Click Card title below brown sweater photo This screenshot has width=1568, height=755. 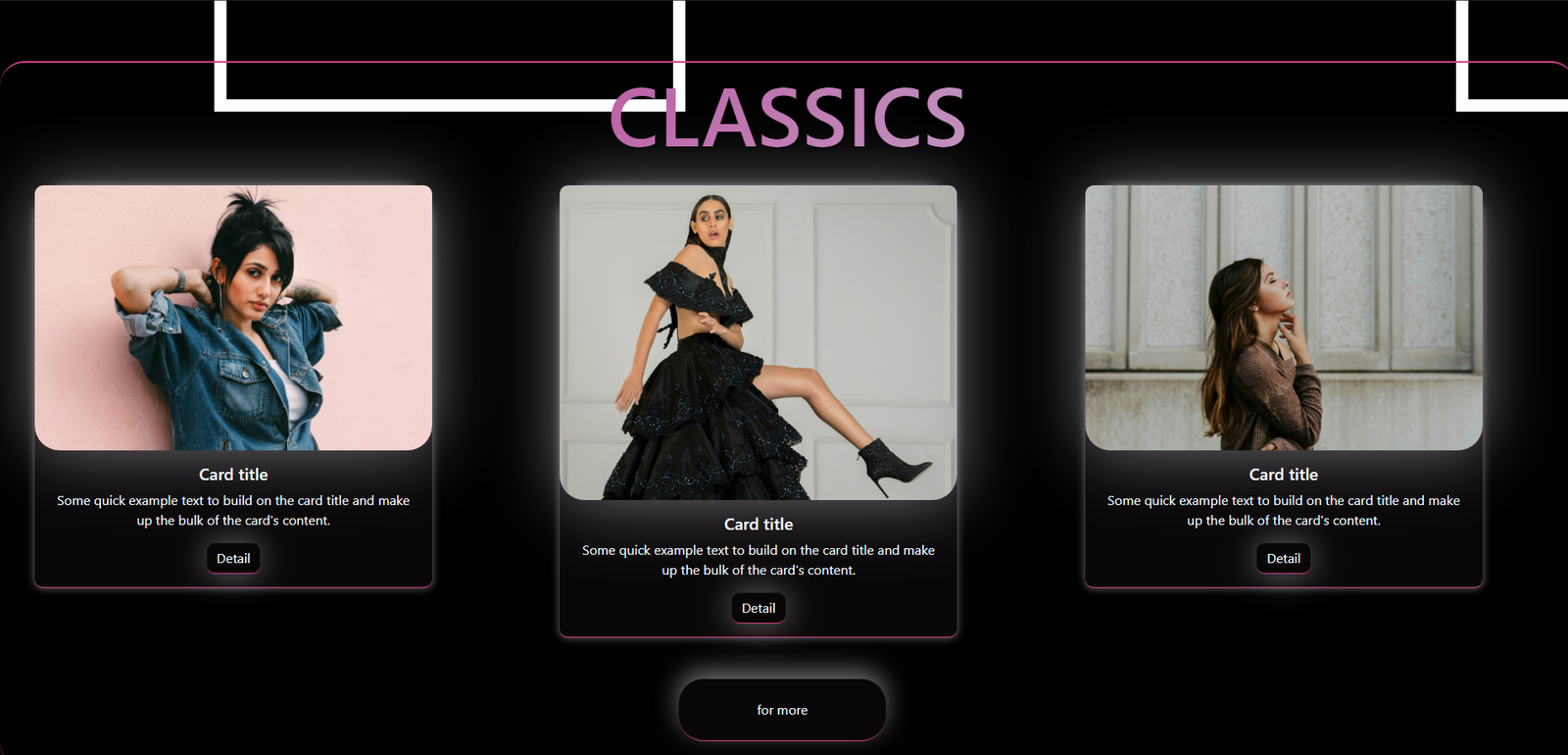coord(1284,475)
